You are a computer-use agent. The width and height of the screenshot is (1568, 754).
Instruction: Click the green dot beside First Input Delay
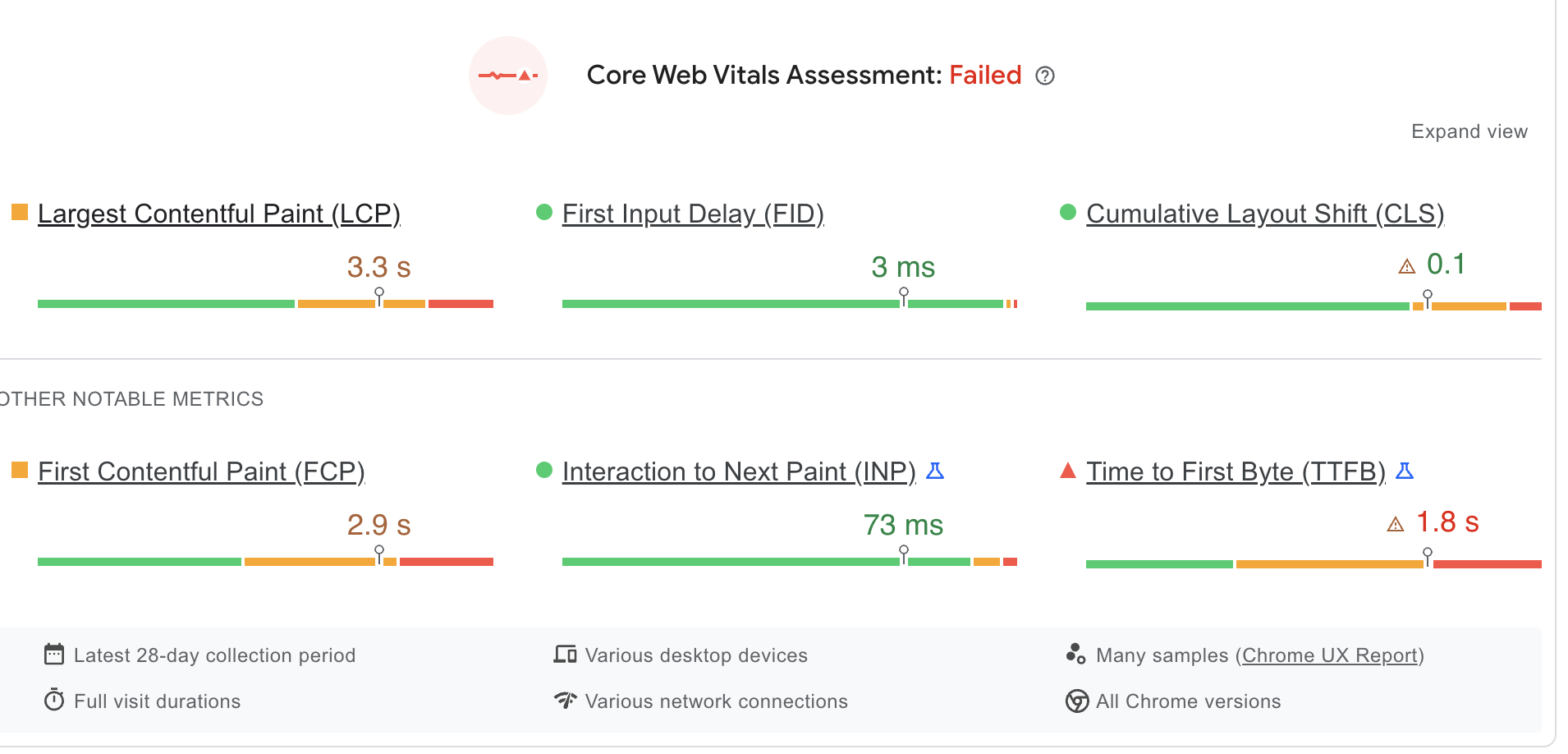(543, 212)
